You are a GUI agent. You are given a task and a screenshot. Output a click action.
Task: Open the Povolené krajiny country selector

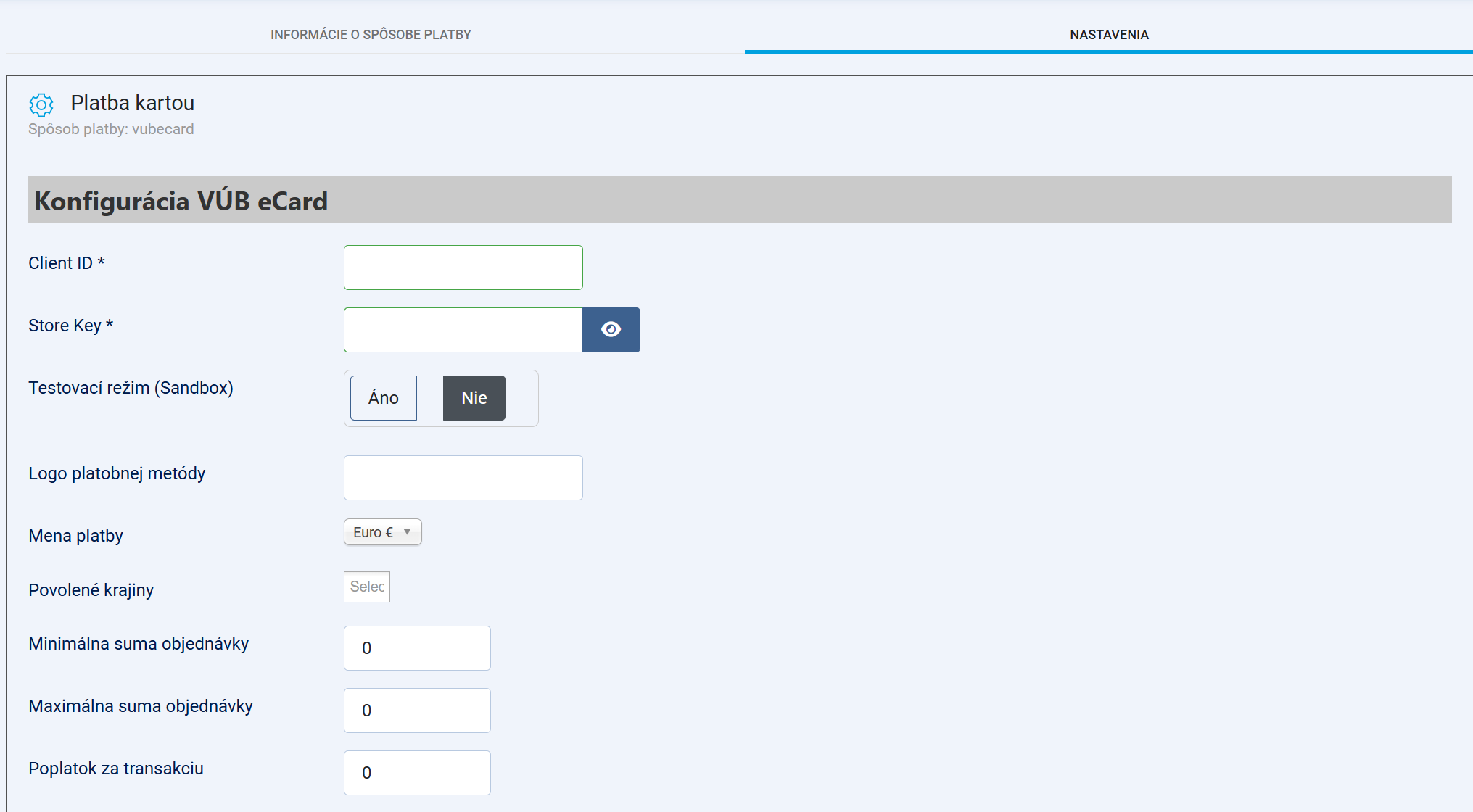pos(366,587)
